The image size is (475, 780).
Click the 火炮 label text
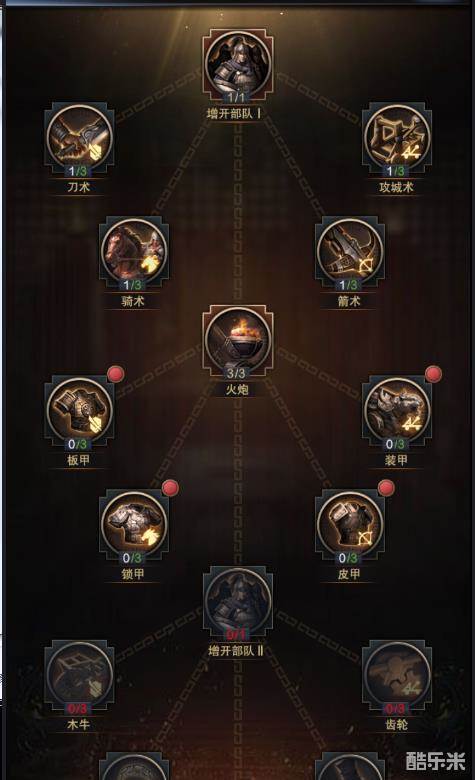pyautogui.click(x=237, y=390)
